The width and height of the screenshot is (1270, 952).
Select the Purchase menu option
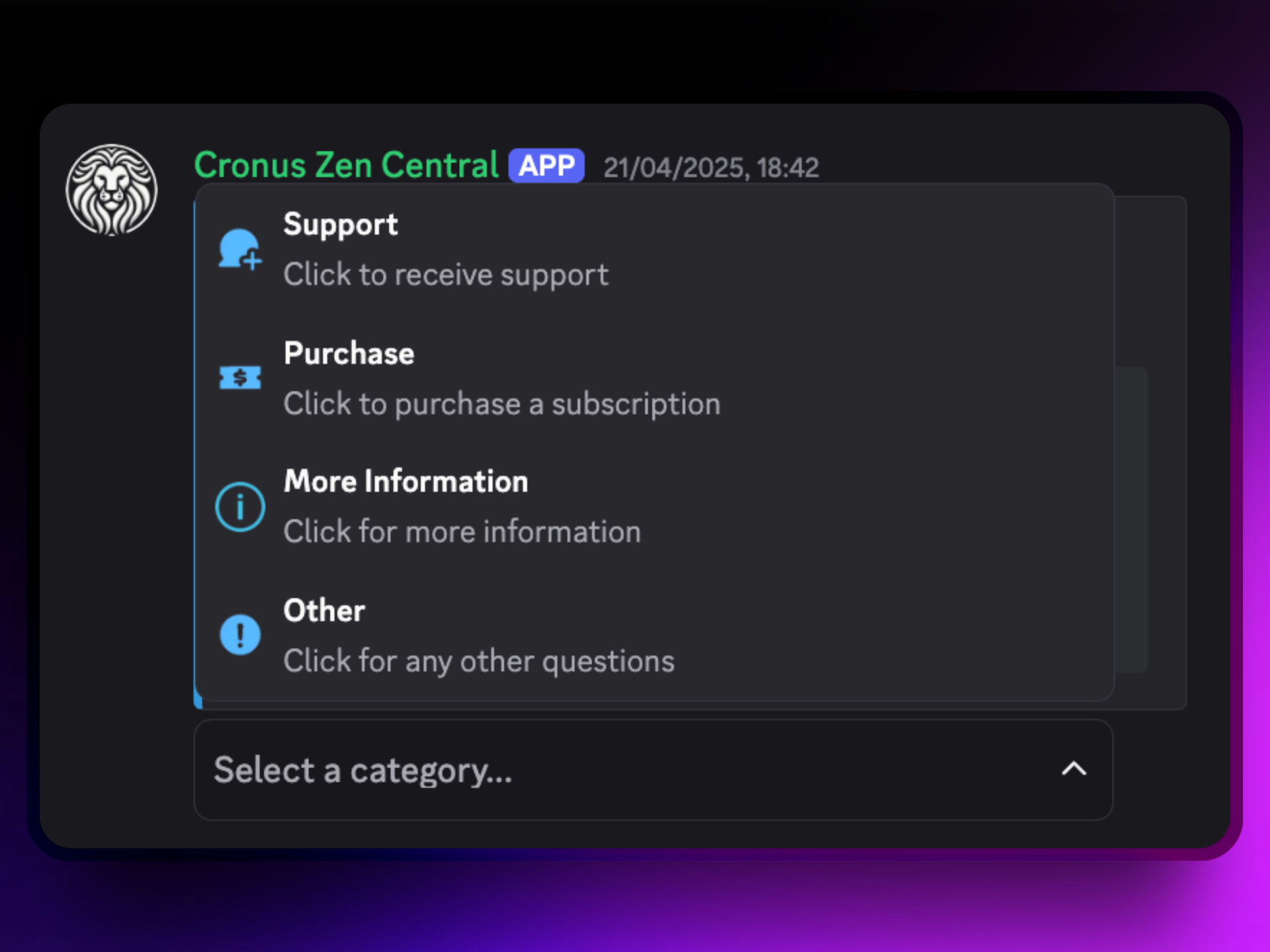(x=655, y=378)
